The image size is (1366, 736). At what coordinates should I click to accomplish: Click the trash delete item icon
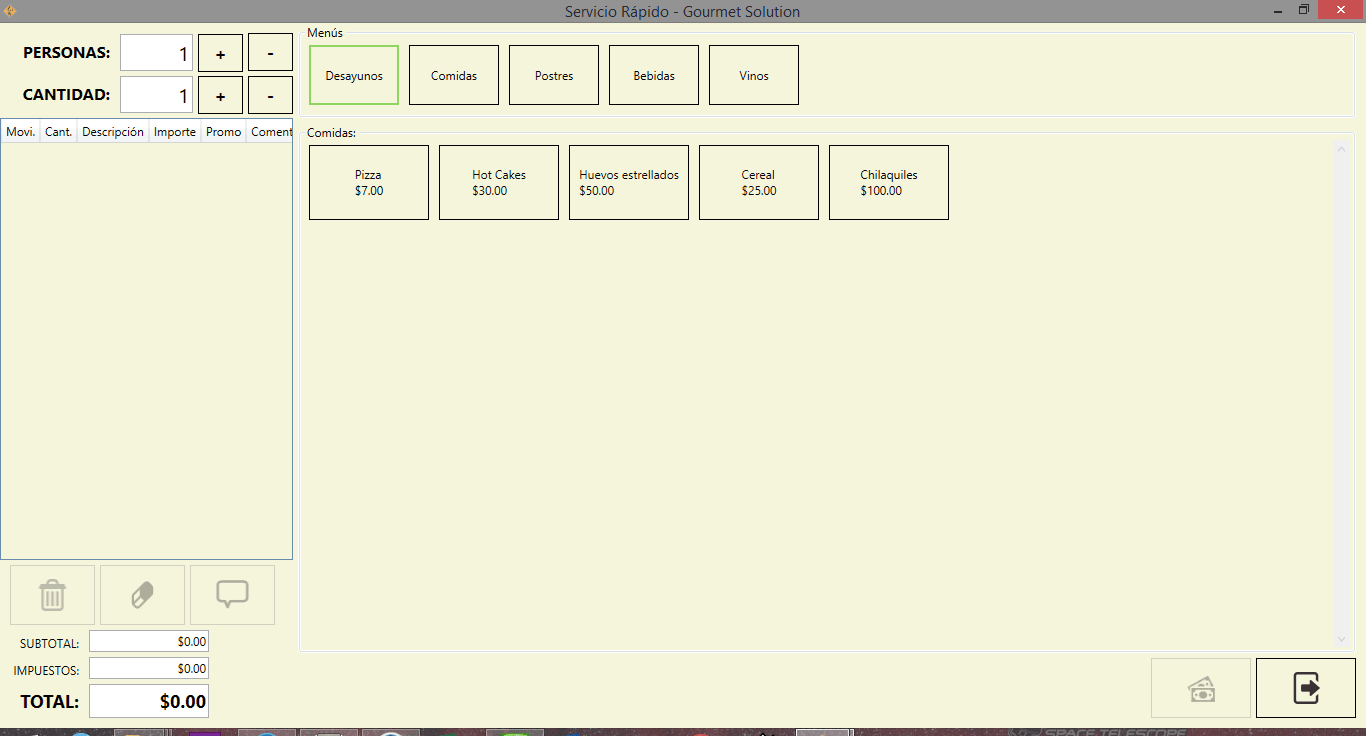[x=52, y=595]
